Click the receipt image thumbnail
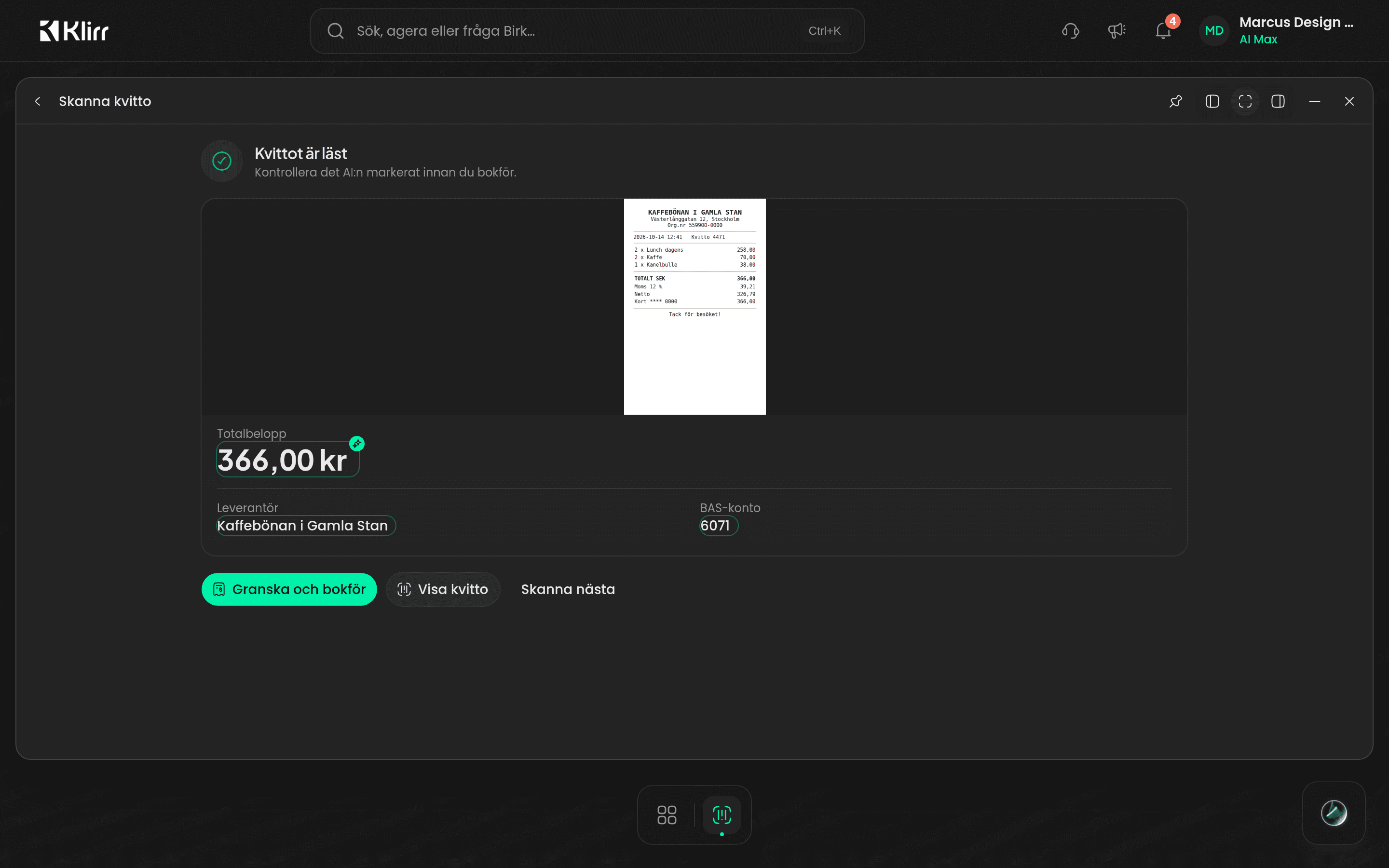Image resolution: width=1389 pixels, height=868 pixels. click(694, 307)
